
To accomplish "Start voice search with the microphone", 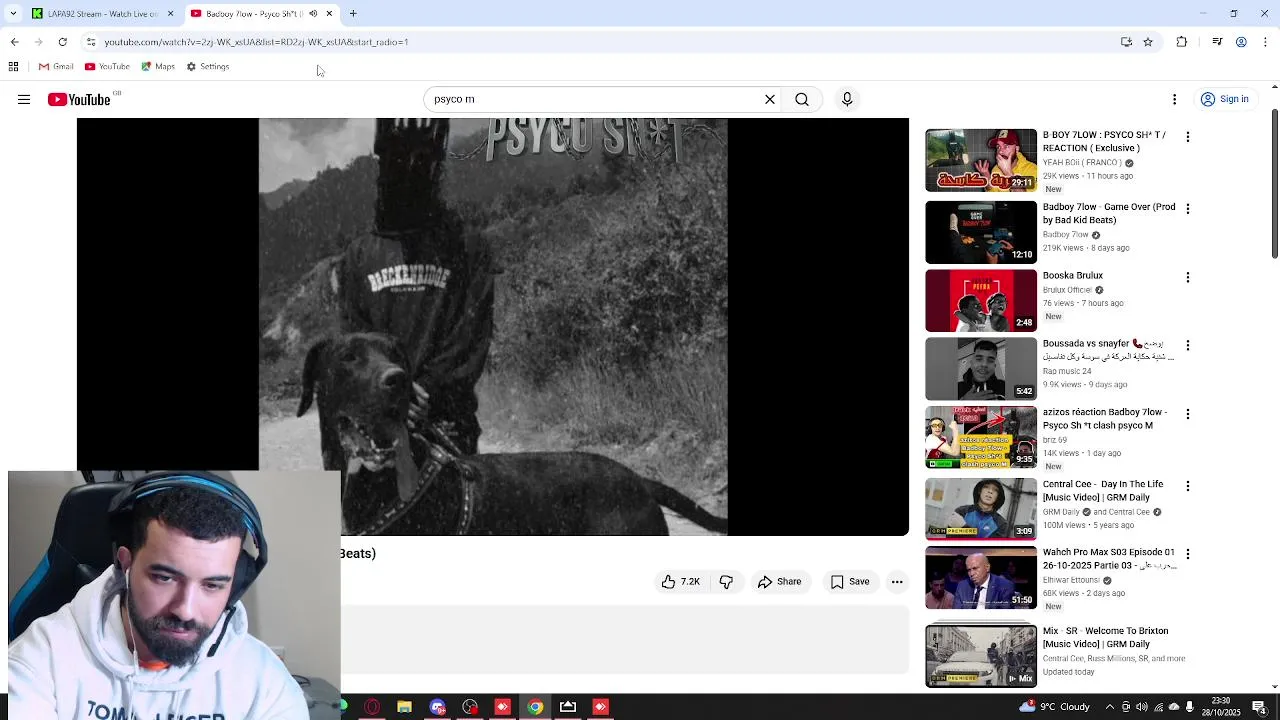I will [x=847, y=99].
